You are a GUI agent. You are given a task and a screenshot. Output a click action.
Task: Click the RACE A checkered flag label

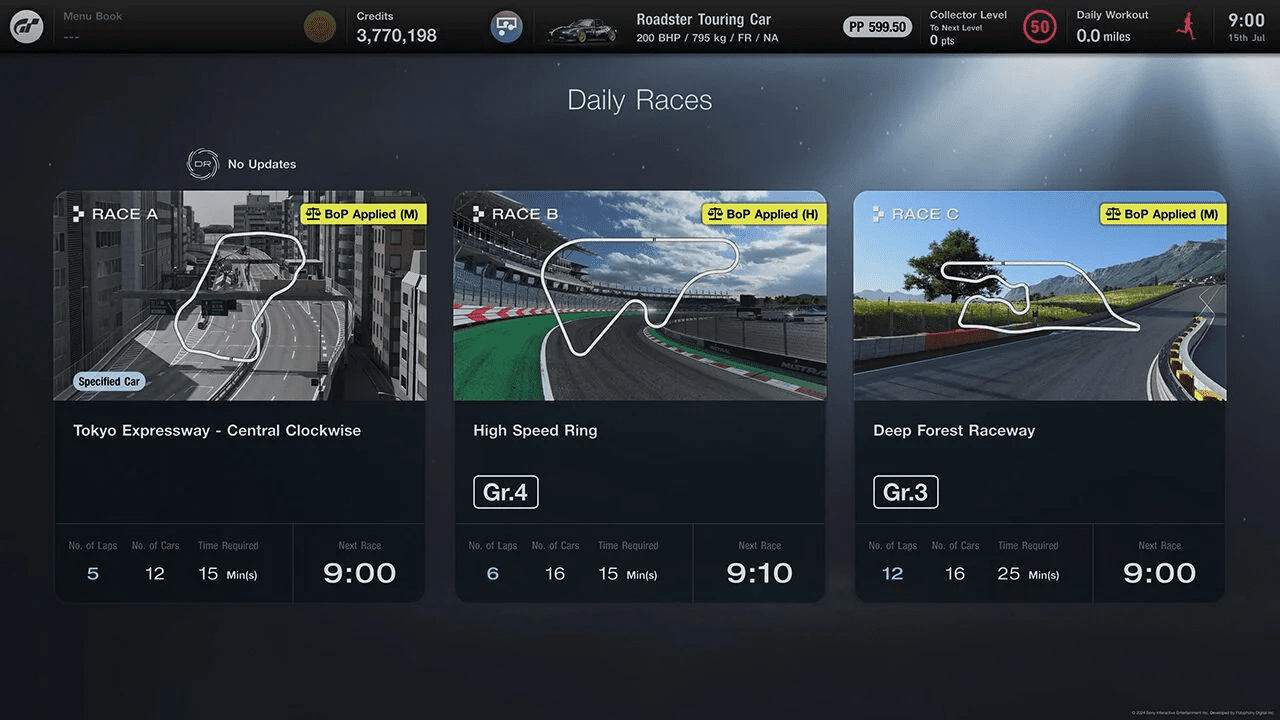pyautogui.click(x=115, y=214)
